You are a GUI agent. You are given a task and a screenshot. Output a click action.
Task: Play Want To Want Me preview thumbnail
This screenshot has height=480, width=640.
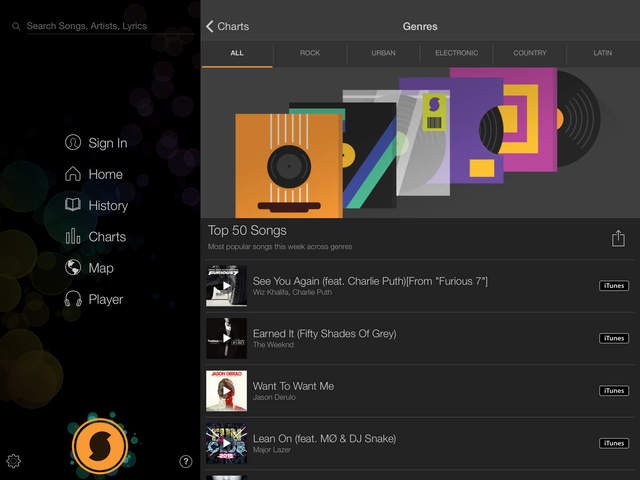(227, 391)
